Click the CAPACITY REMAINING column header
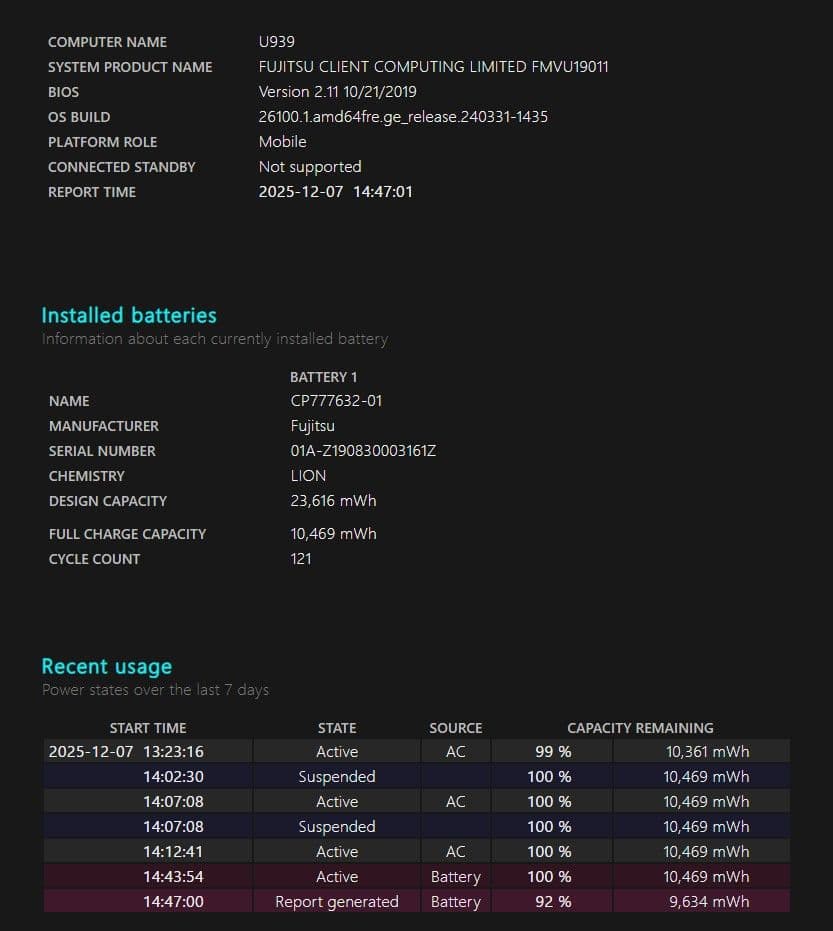Screen dimensions: 833x931 tap(640, 728)
